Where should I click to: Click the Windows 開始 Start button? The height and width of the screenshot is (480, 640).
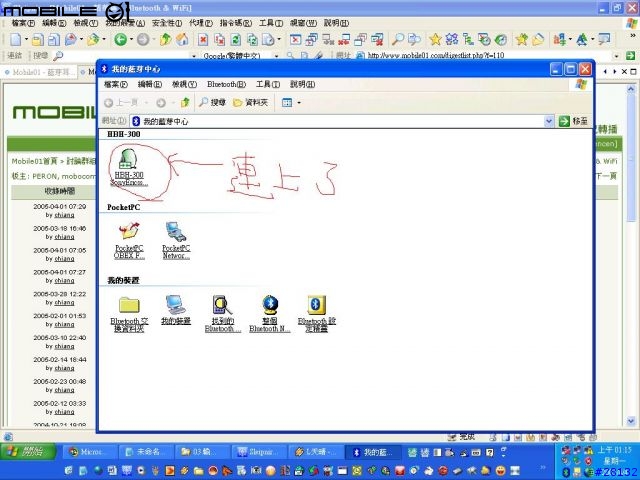point(28,451)
